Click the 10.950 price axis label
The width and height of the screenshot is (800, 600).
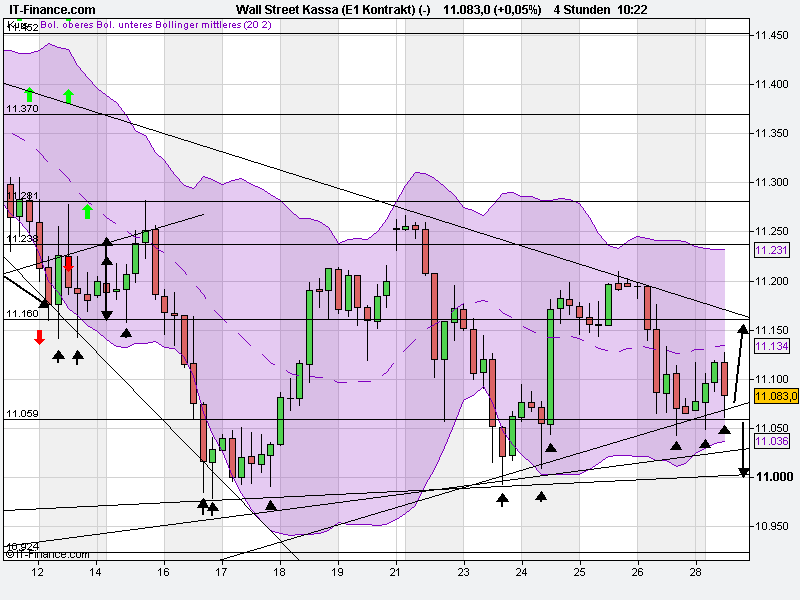pyautogui.click(x=771, y=526)
